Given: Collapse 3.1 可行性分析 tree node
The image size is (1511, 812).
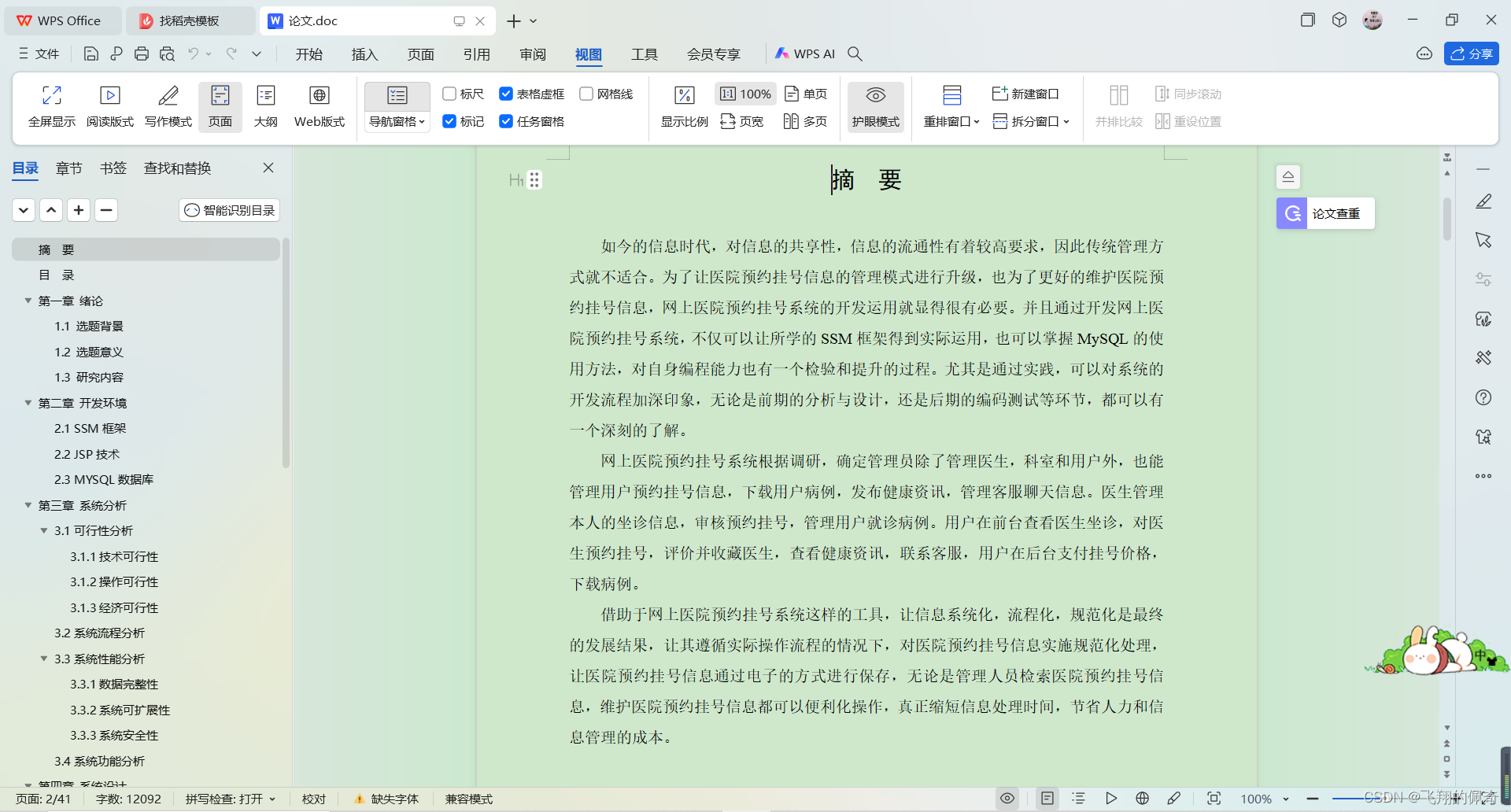Looking at the screenshot, I should click(x=44, y=531).
